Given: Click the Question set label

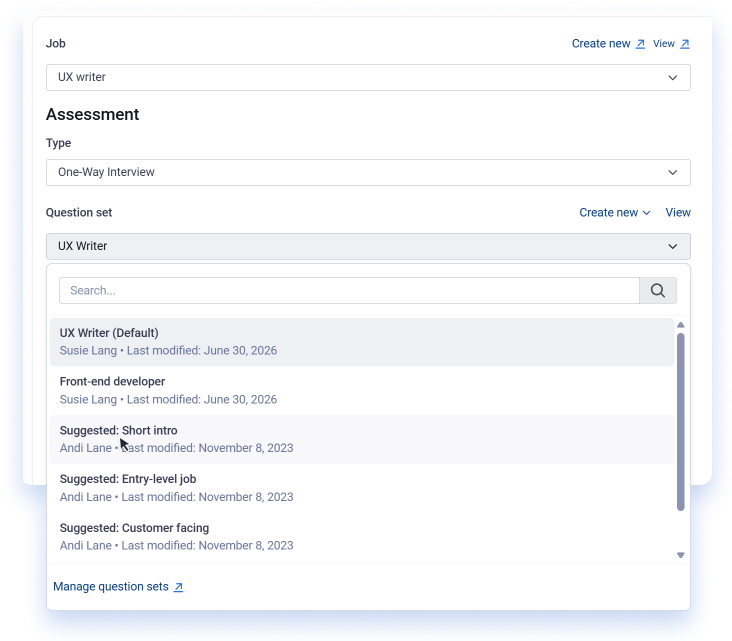Looking at the screenshot, I should (x=79, y=212).
